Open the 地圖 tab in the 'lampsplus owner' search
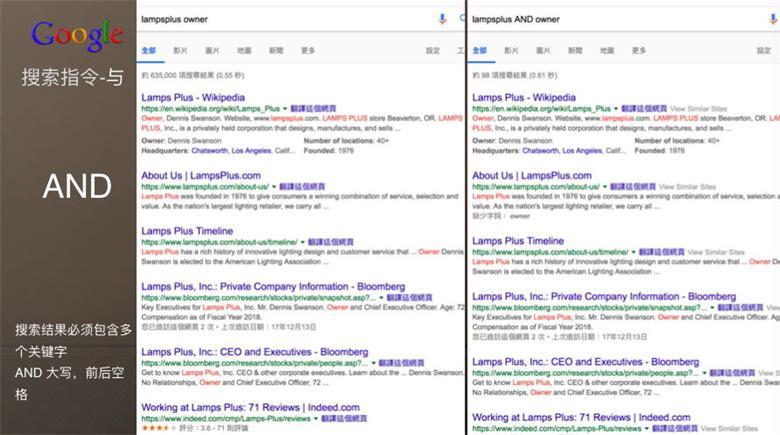Screen dimensions: 780x435 point(244,50)
